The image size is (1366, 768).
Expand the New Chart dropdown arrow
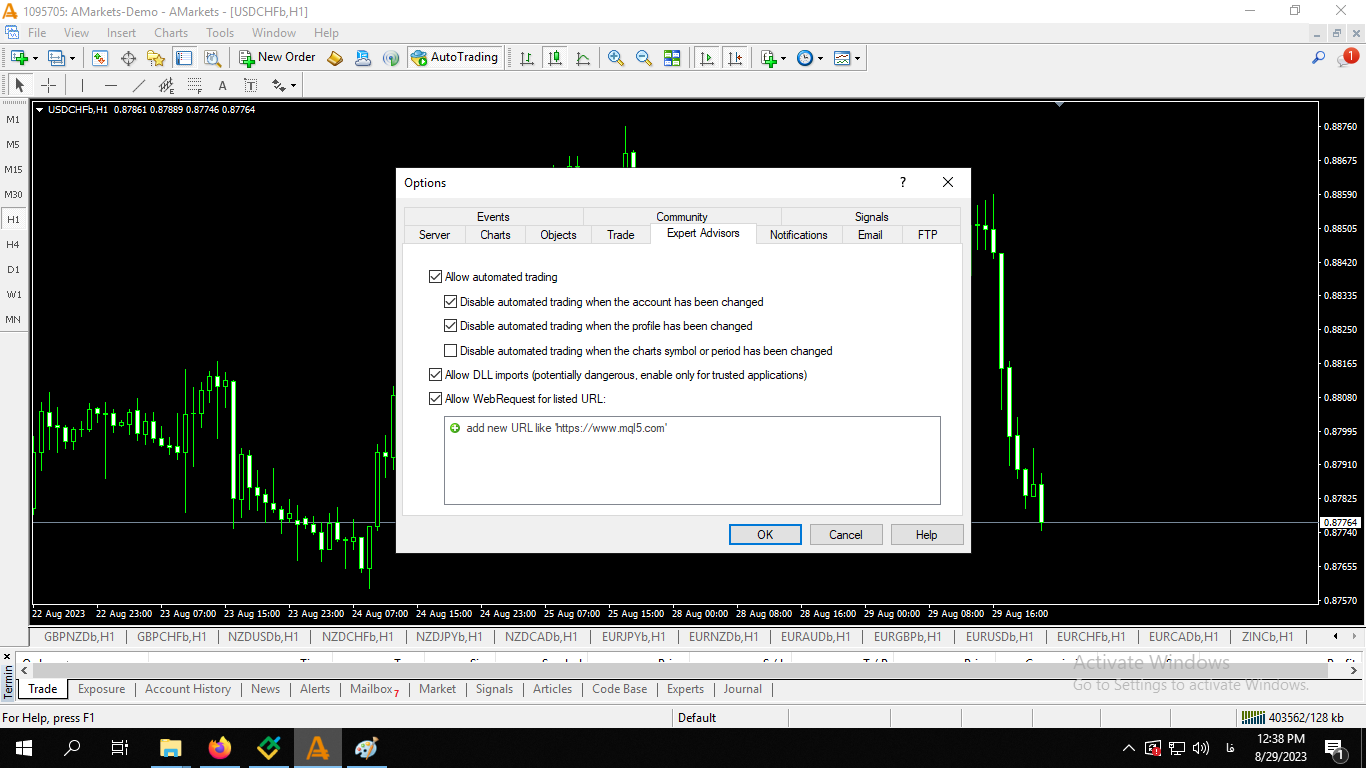(x=35, y=58)
